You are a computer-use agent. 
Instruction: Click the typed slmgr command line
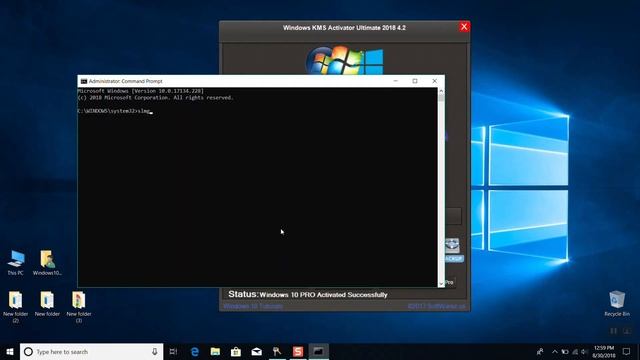[115, 111]
